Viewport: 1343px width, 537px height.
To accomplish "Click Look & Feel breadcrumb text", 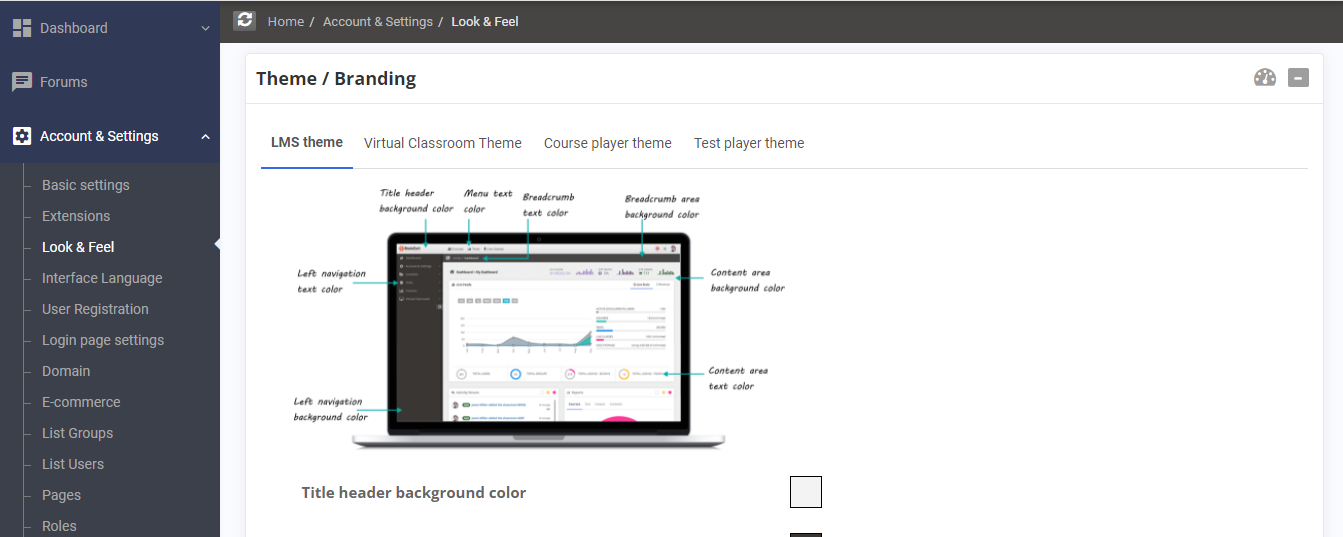I will tap(485, 21).
